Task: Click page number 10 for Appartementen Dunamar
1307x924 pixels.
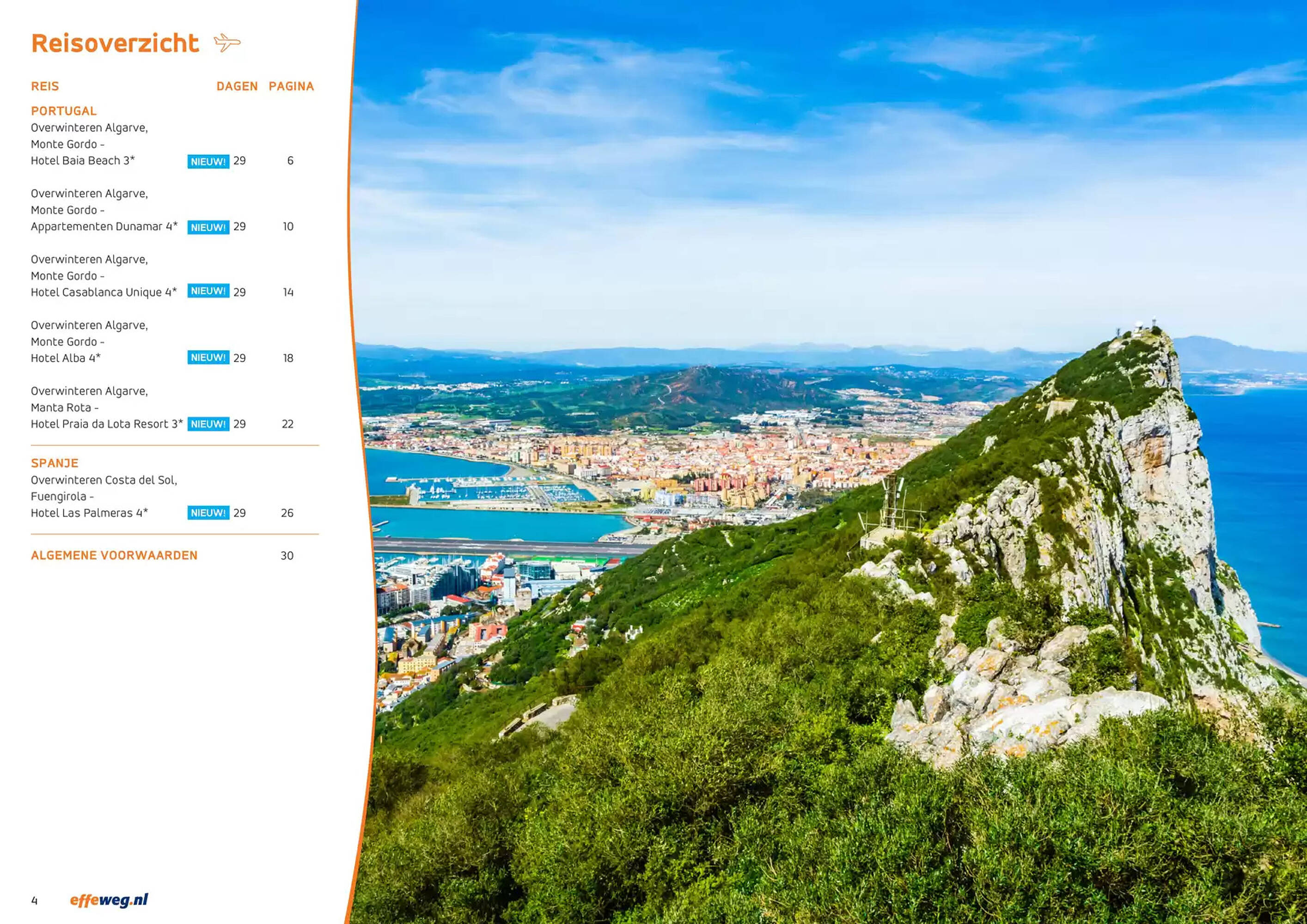Action: [288, 226]
